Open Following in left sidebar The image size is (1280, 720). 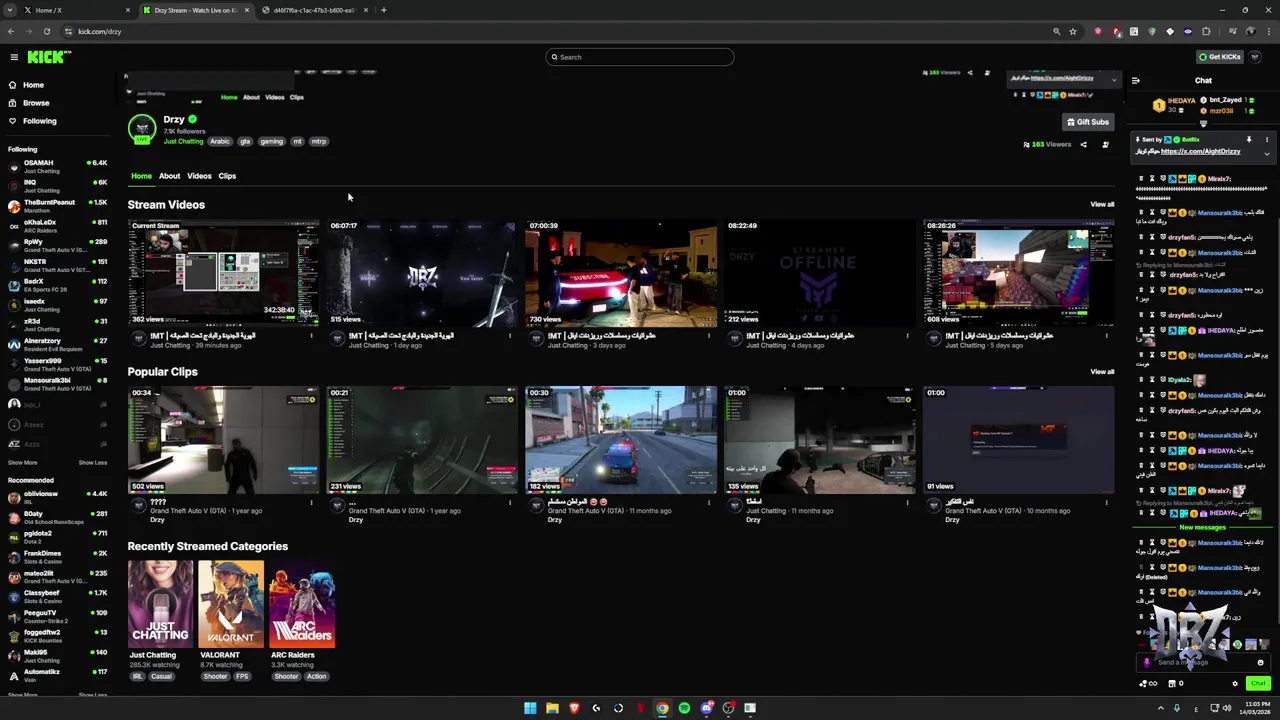39,121
